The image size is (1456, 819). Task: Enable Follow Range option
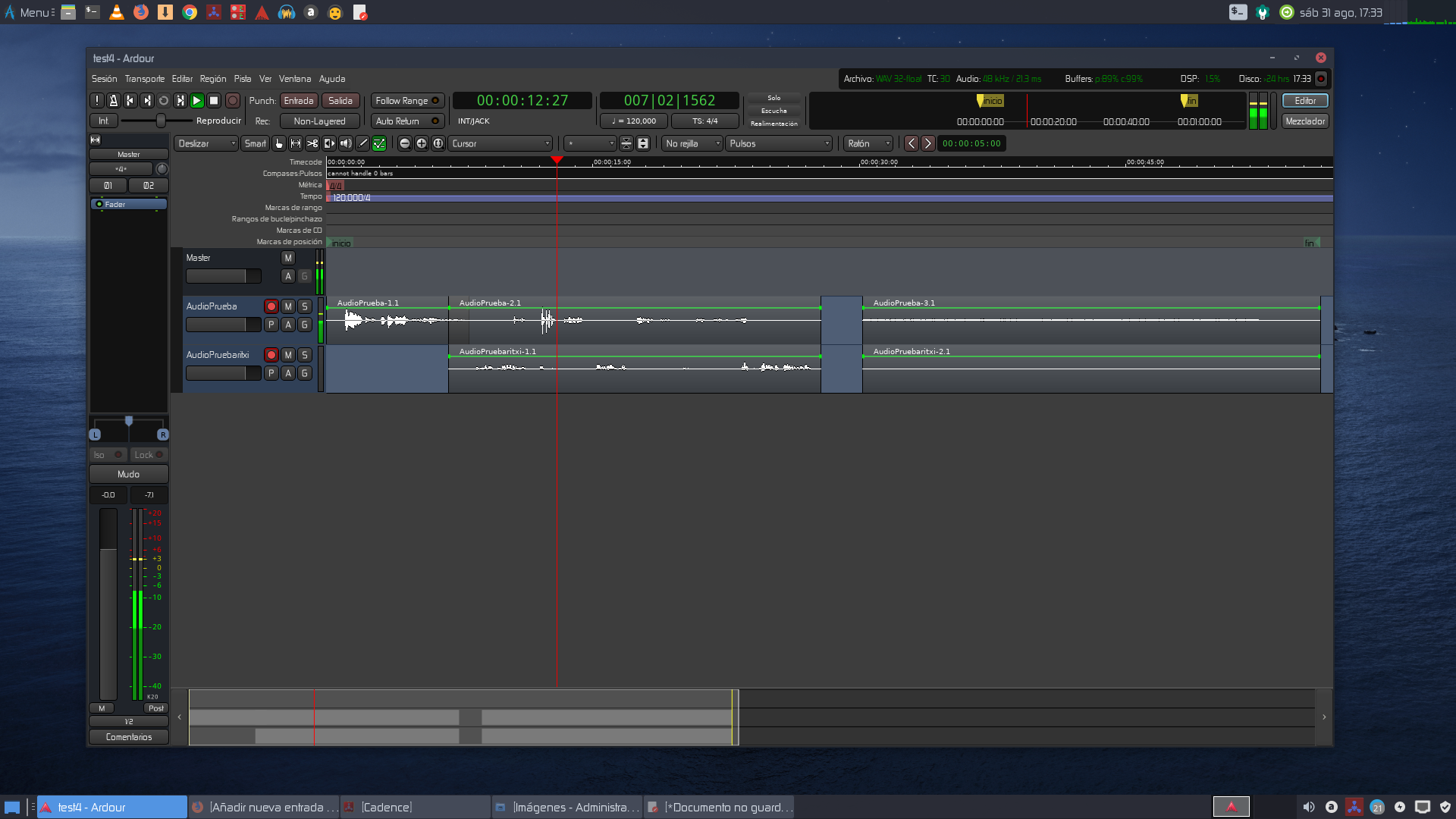click(x=407, y=101)
